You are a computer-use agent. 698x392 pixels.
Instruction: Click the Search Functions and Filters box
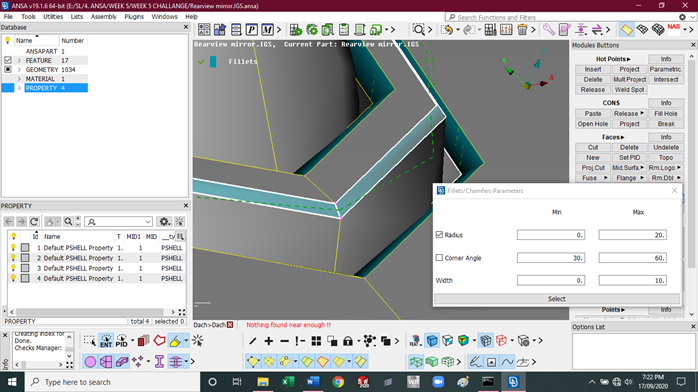pyautogui.click(x=561, y=17)
